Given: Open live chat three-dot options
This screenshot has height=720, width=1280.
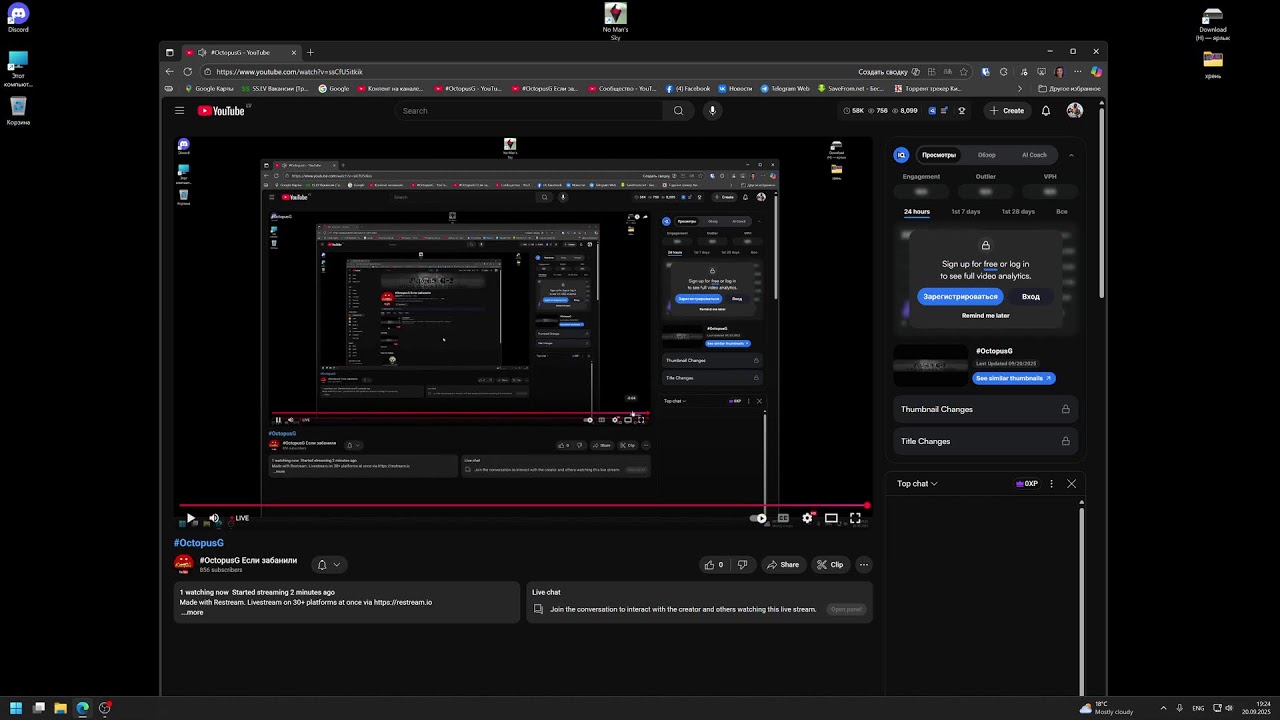Looking at the screenshot, I should click(1051, 484).
